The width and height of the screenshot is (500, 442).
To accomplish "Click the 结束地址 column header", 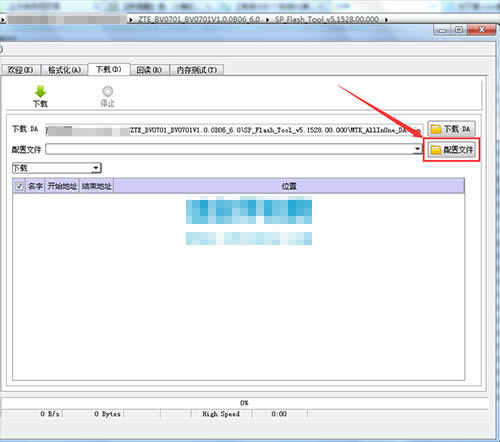I will tap(96, 186).
